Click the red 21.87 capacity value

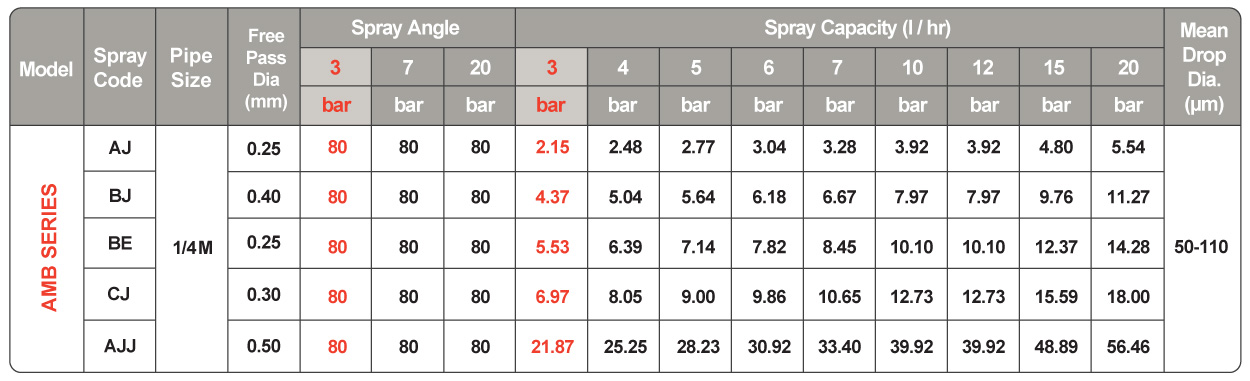552,346
